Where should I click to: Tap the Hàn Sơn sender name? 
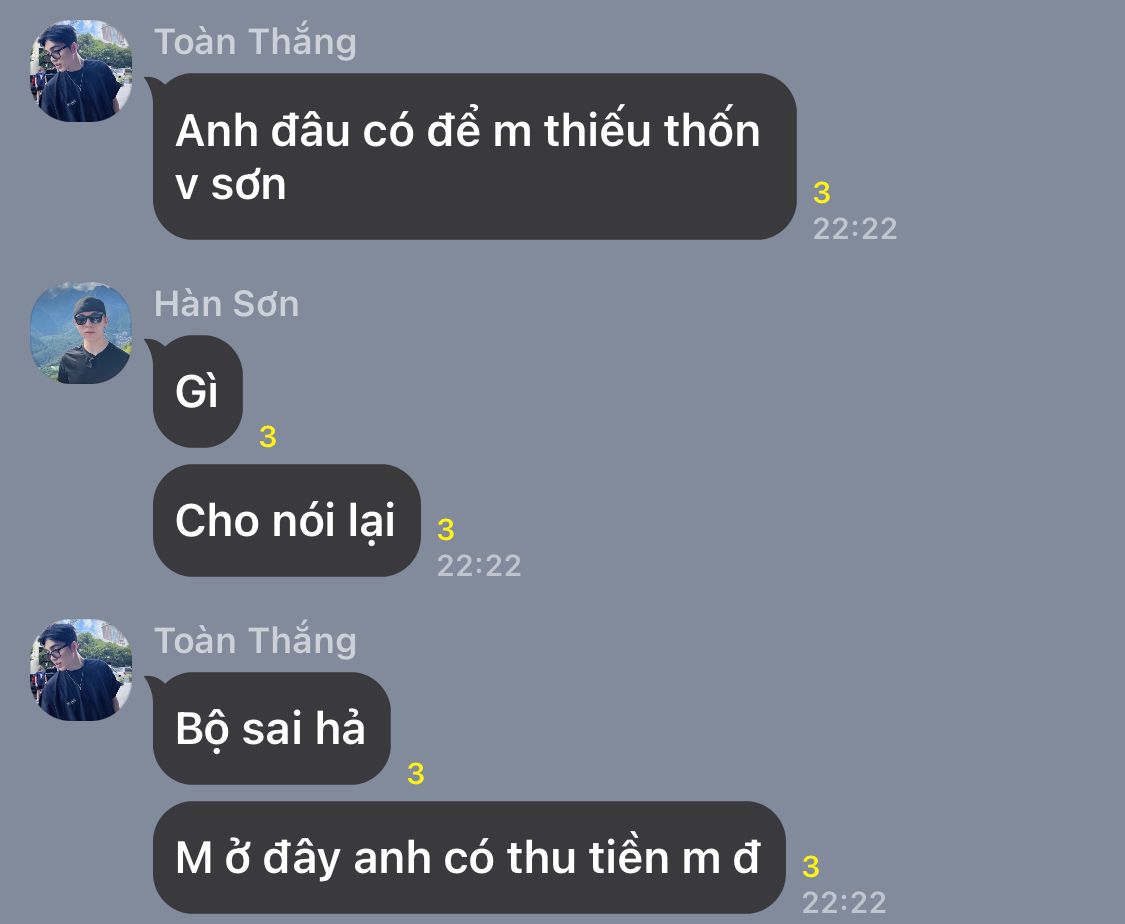226,304
